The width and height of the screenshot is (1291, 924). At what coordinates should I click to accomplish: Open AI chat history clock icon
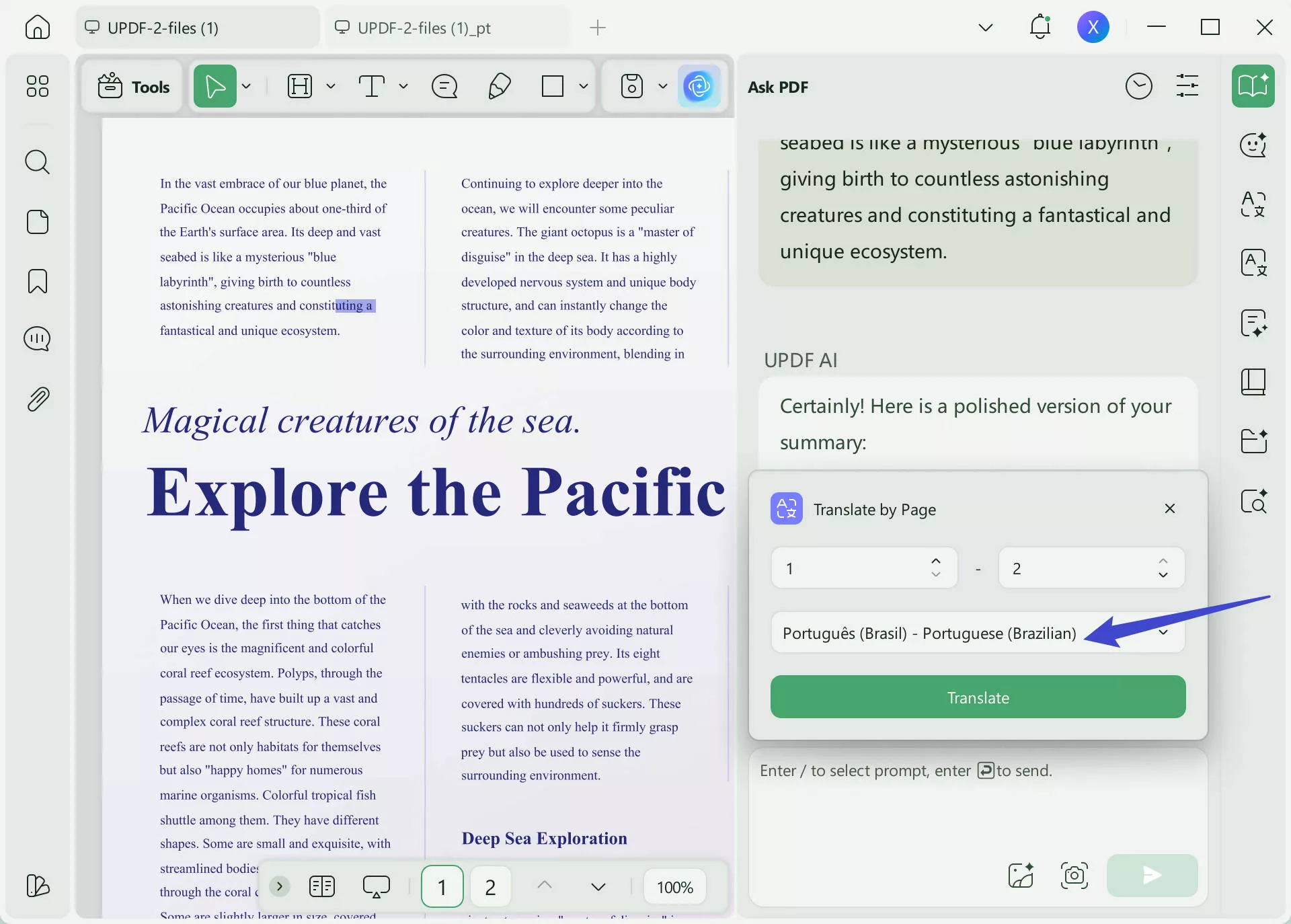1138,86
